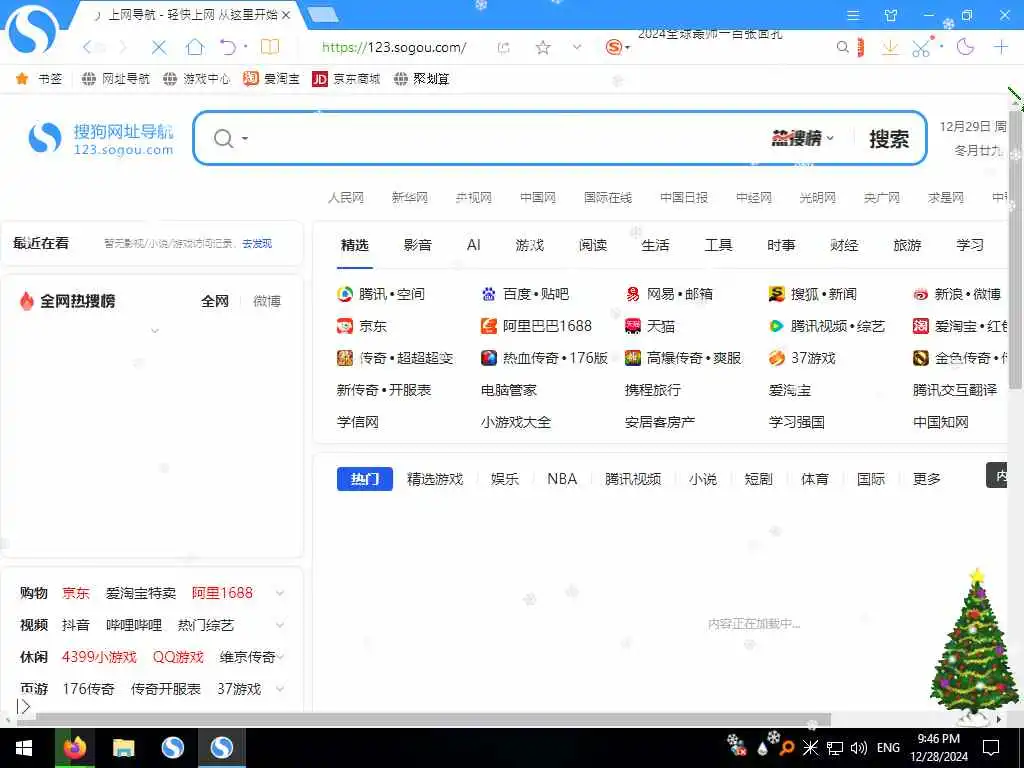Click the Sogou search engine icon
Image resolution: width=1024 pixels, height=768 pixels.
(613, 47)
